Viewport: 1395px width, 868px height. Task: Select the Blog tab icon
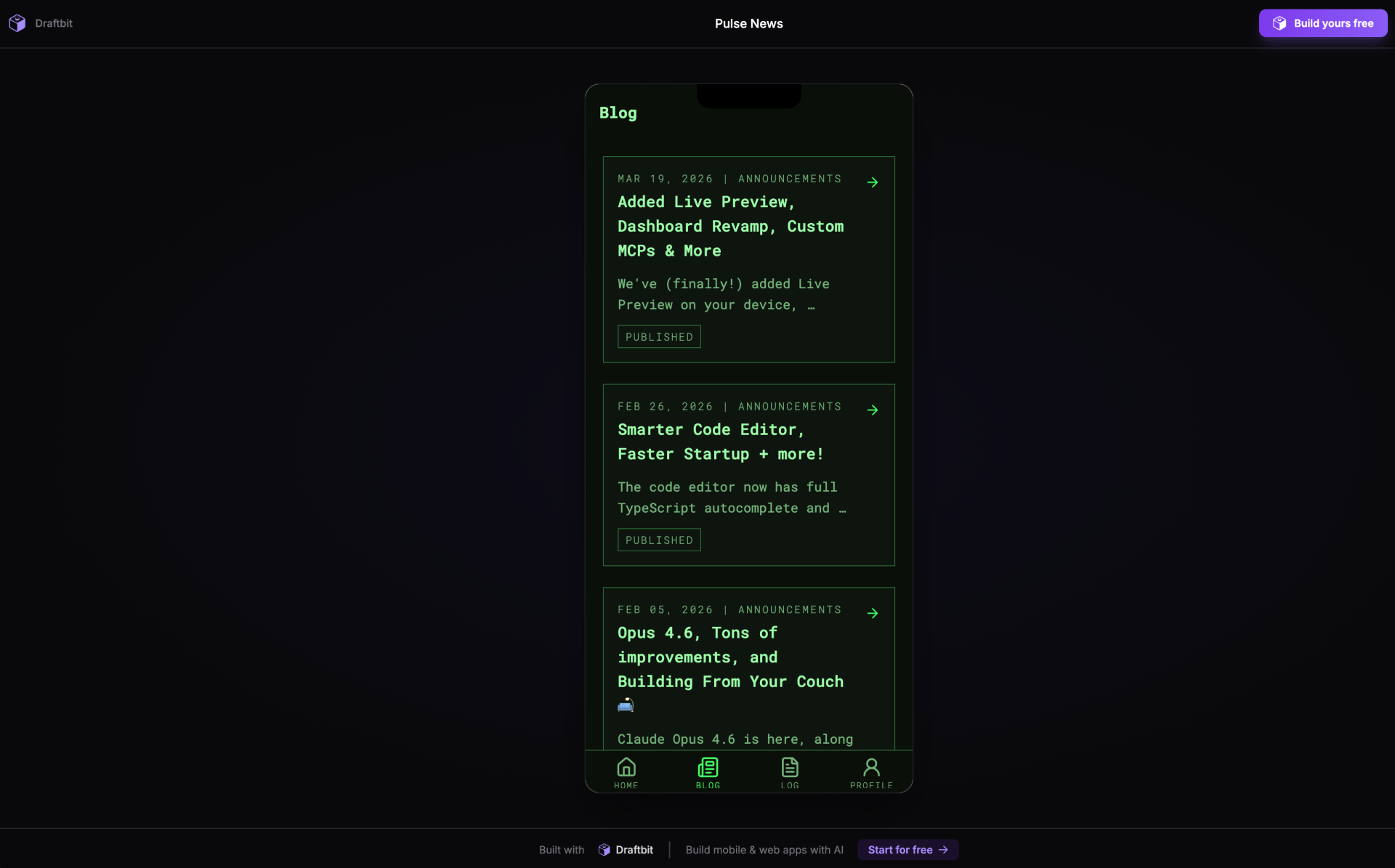708,767
